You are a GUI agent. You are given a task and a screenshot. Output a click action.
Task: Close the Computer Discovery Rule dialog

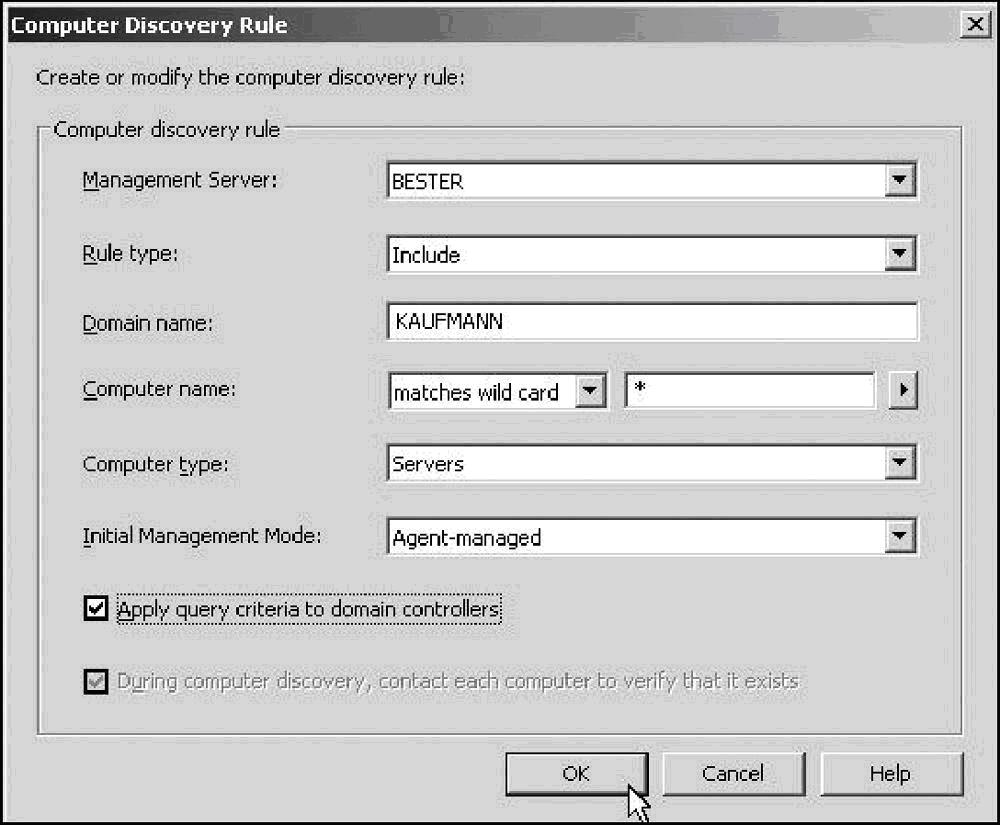(974, 25)
